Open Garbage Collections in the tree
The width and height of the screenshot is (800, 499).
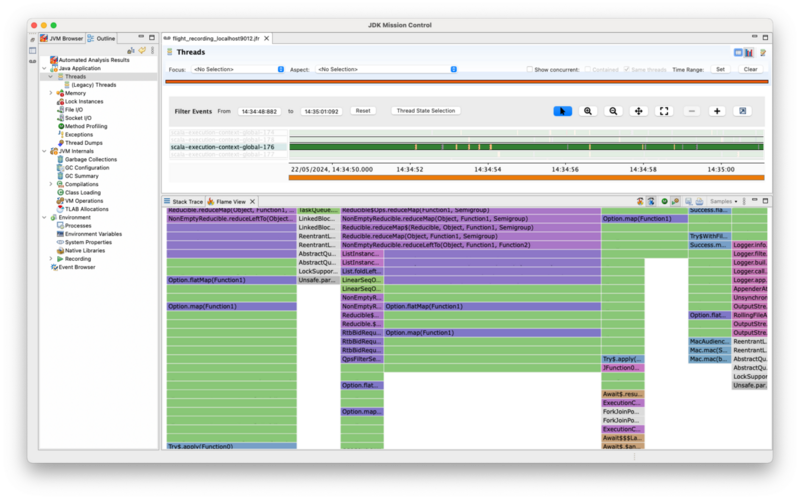(90, 159)
